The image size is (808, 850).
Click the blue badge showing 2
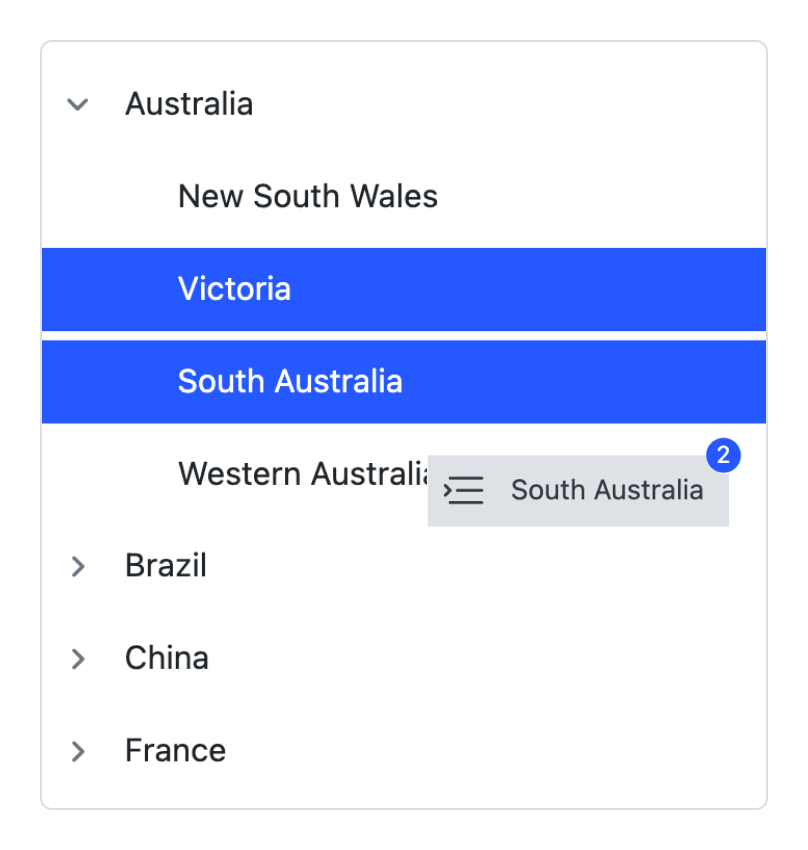click(723, 456)
